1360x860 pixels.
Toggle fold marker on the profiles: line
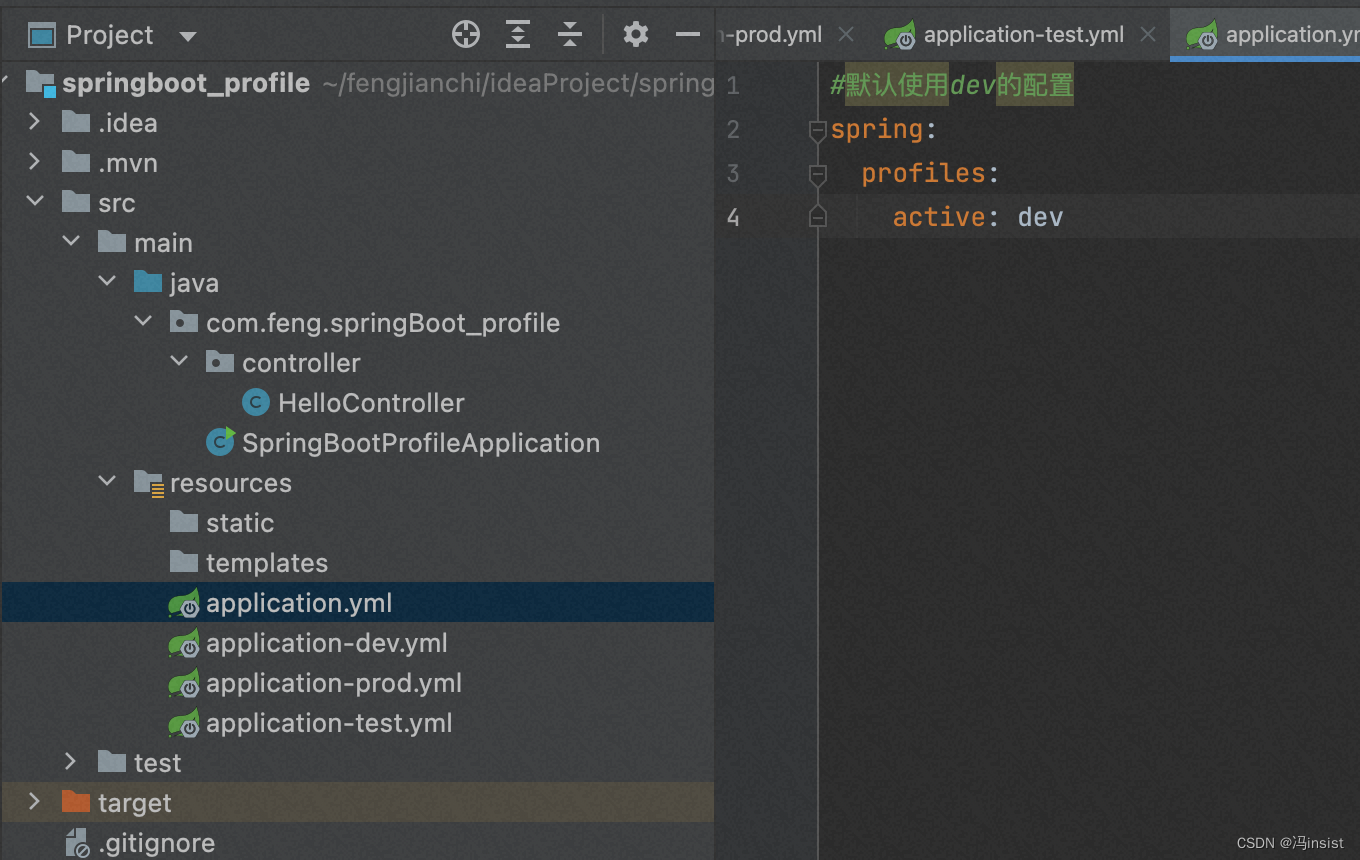(x=817, y=174)
